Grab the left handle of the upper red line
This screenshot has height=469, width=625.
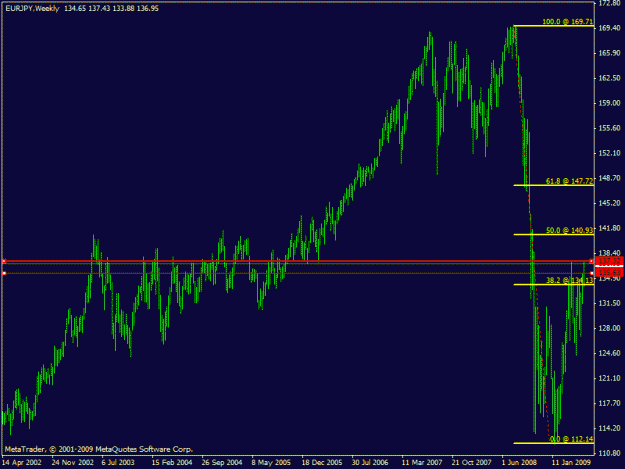pos(4,261)
